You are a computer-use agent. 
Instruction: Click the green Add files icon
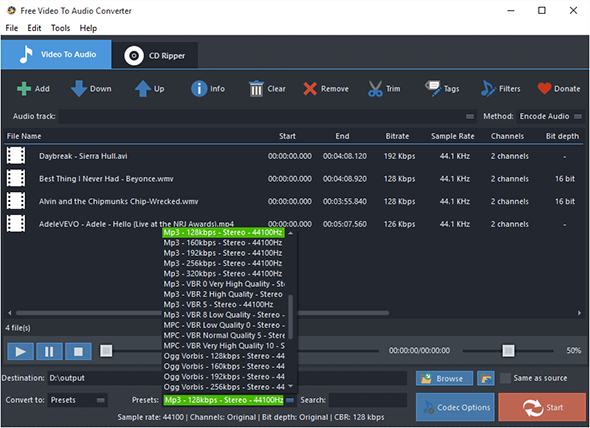(24, 89)
